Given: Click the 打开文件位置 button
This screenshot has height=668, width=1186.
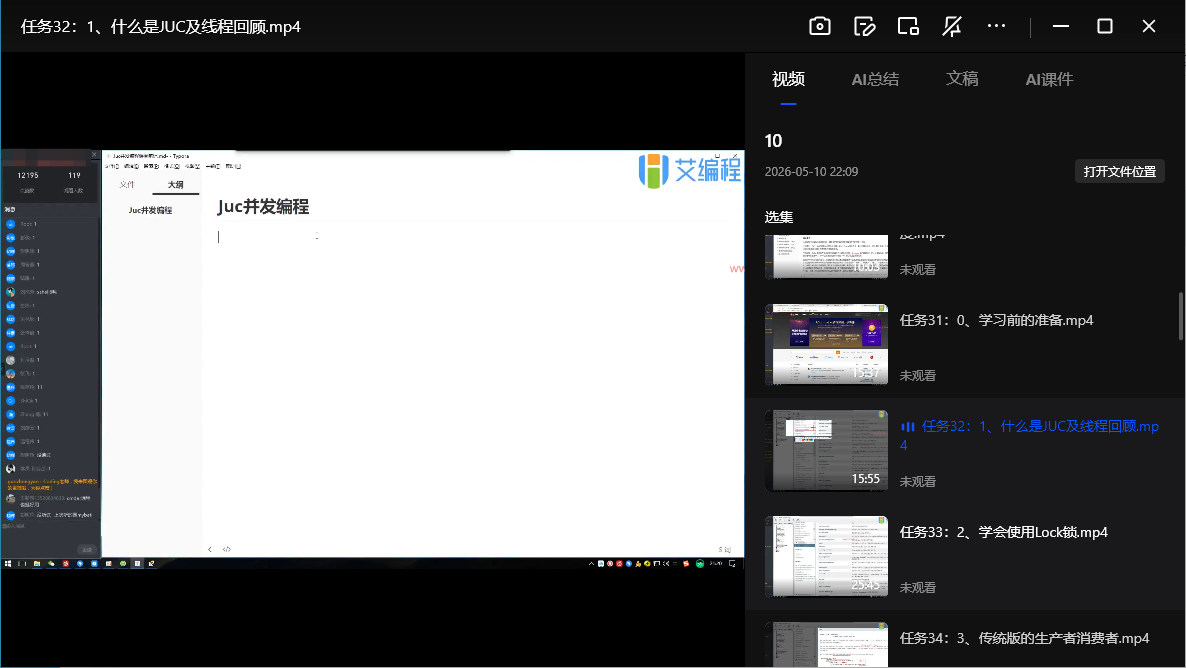Looking at the screenshot, I should pyautogui.click(x=1119, y=172).
